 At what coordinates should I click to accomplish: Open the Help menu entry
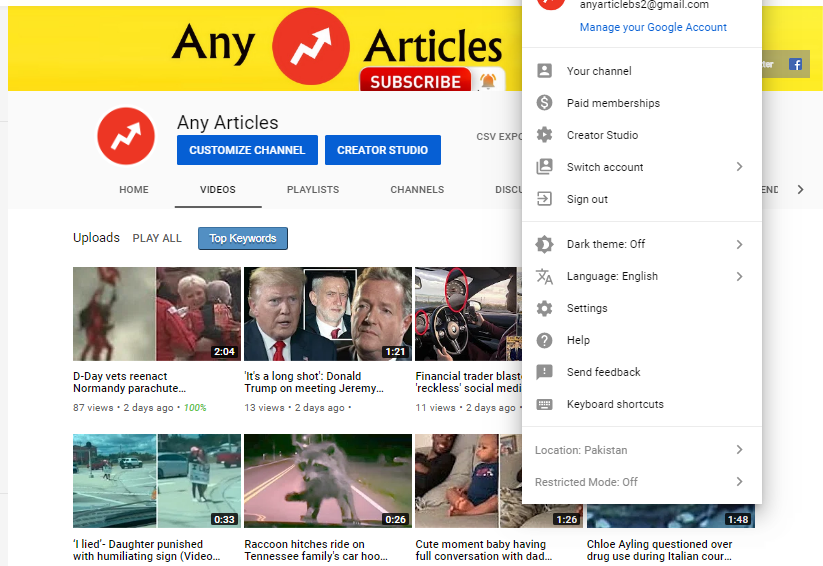(x=642, y=340)
